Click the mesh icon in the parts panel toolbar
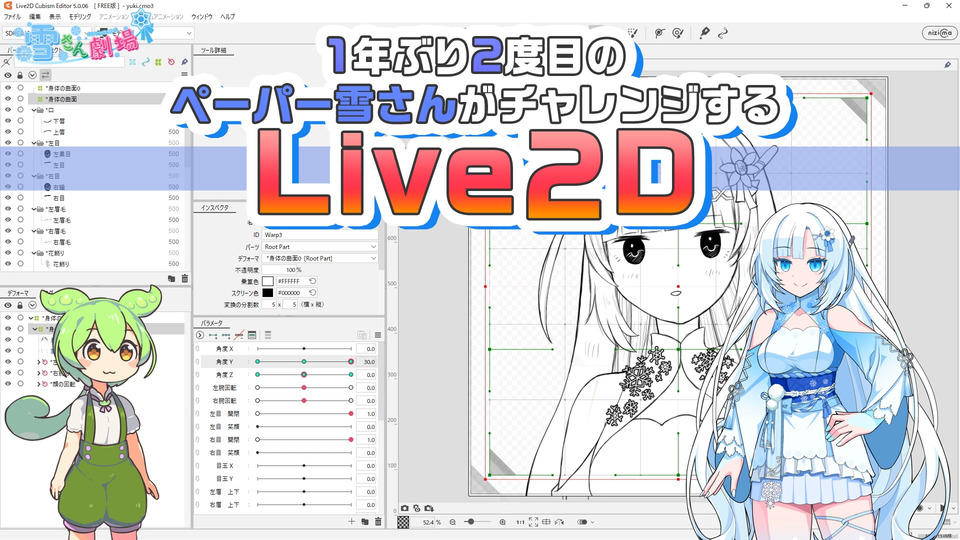 coord(132,62)
